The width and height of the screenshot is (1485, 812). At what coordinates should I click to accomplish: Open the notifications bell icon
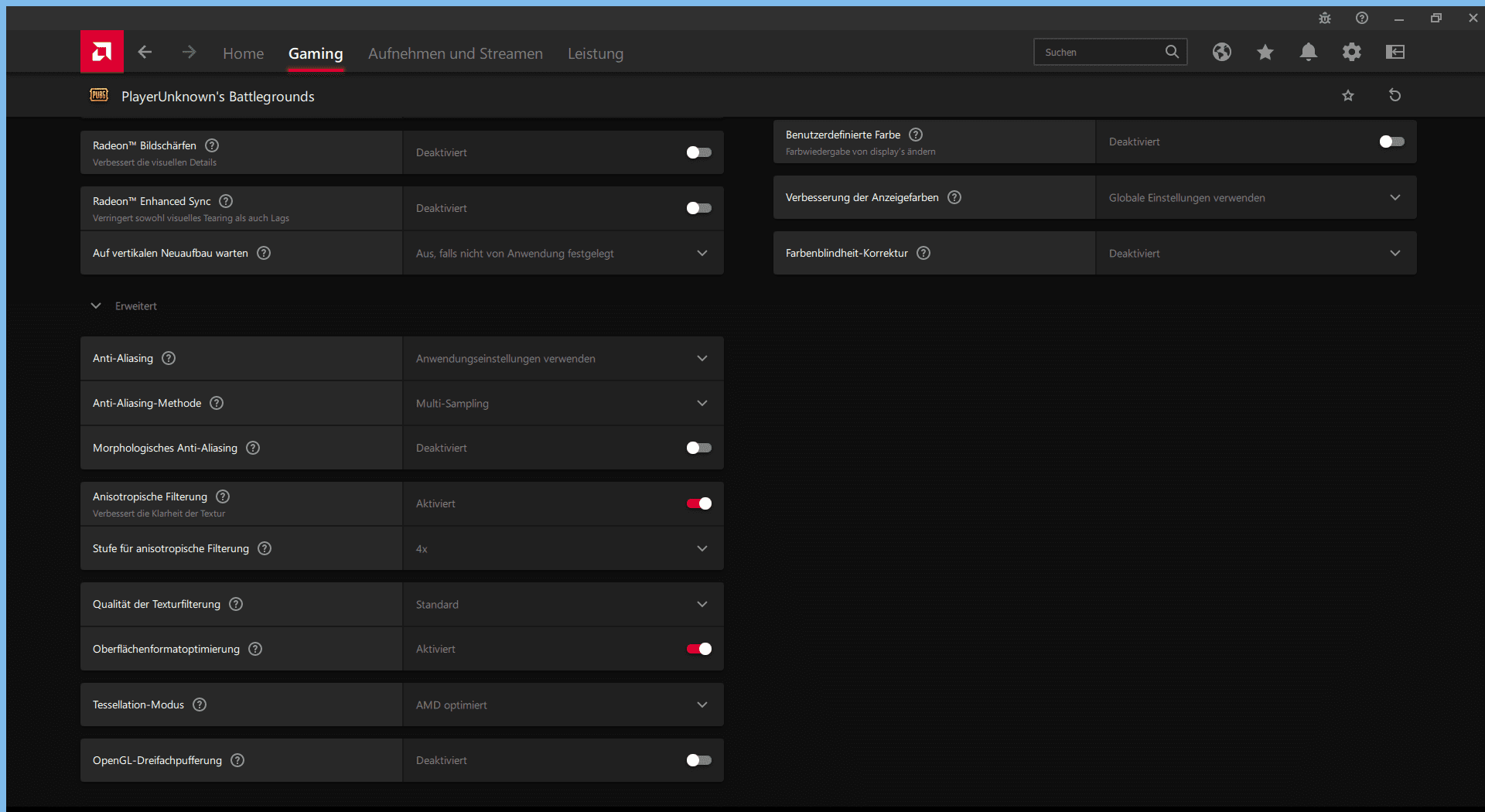[x=1309, y=52]
